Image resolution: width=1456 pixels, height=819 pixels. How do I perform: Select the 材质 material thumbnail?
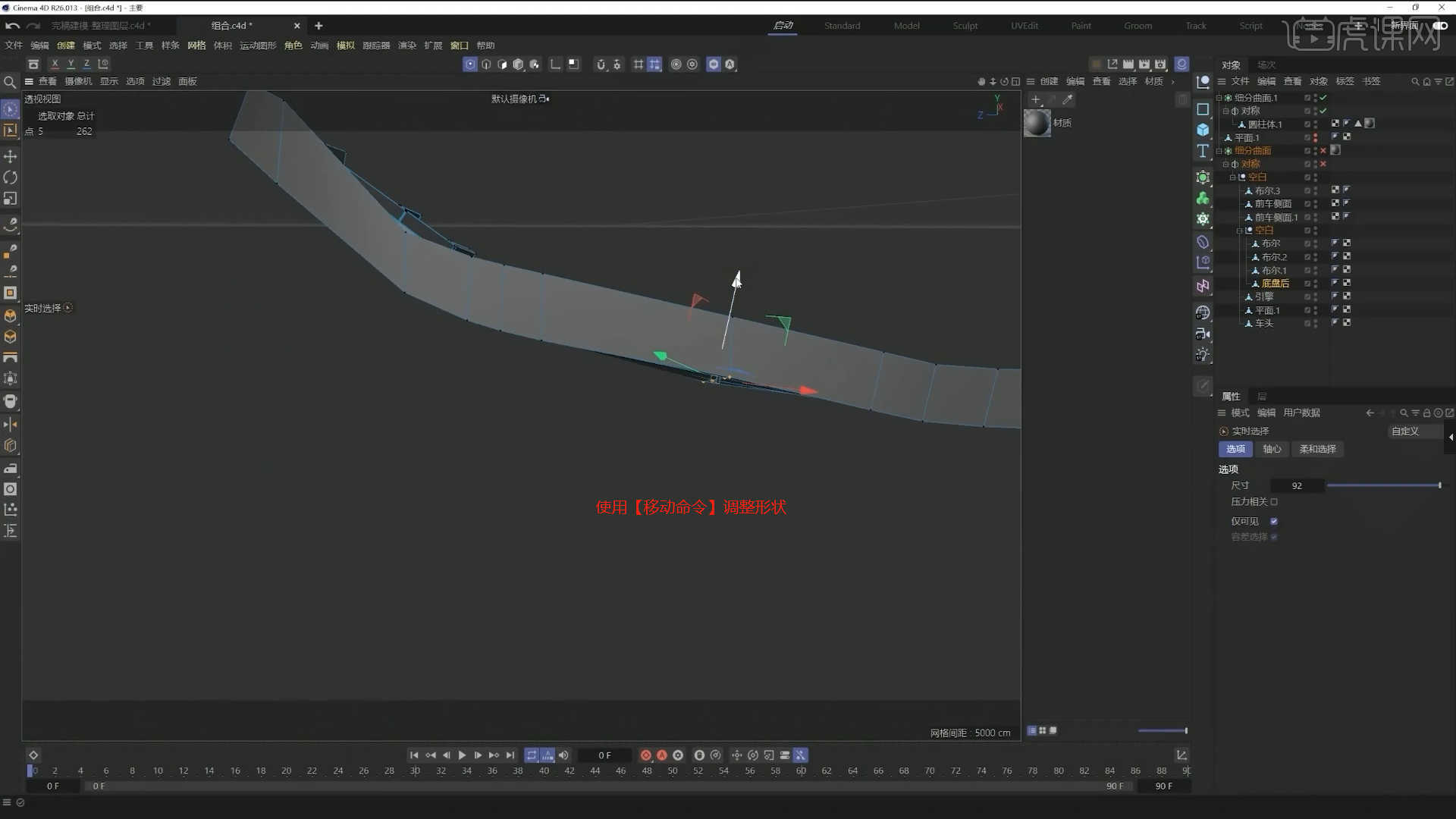[x=1037, y=123]
